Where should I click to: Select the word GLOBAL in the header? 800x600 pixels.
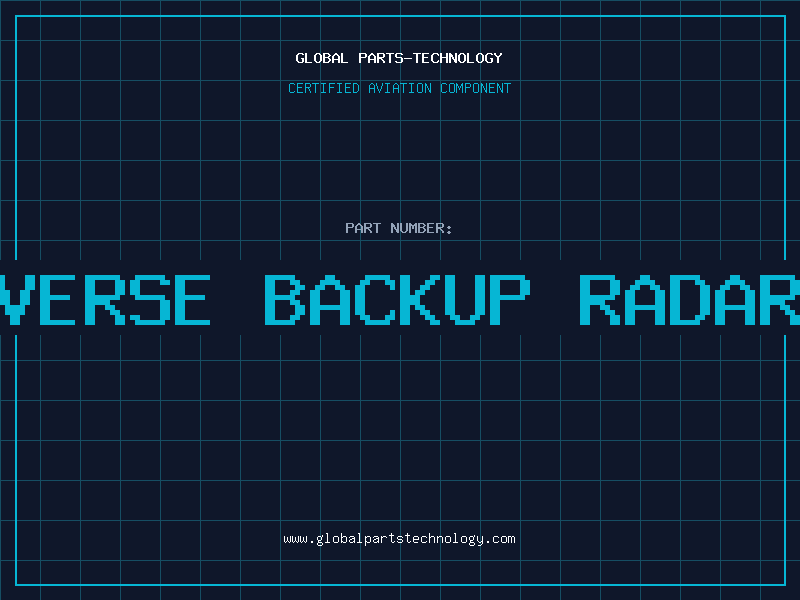321,58
